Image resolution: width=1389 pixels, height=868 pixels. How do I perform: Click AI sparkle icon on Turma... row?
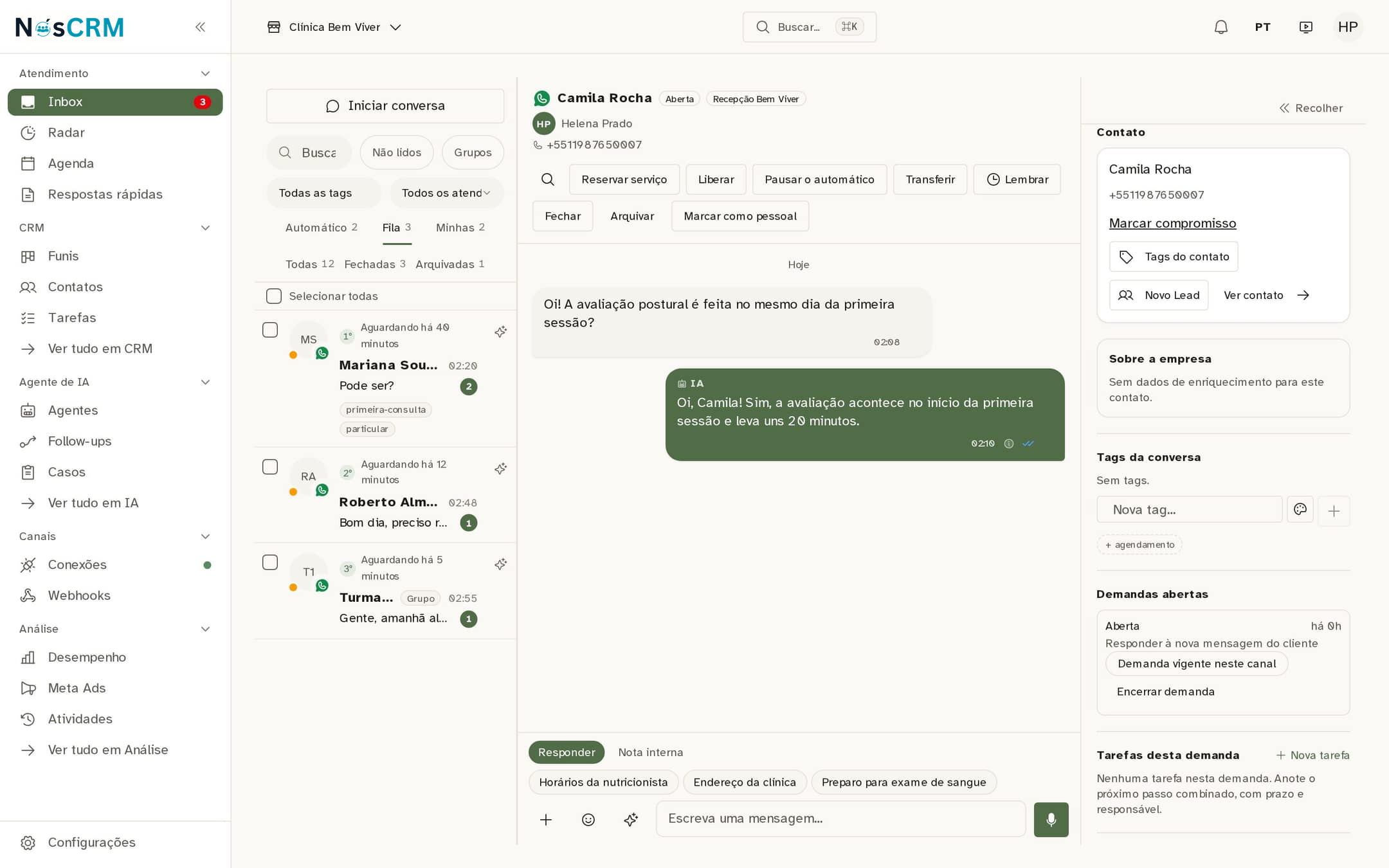(500, 565)
